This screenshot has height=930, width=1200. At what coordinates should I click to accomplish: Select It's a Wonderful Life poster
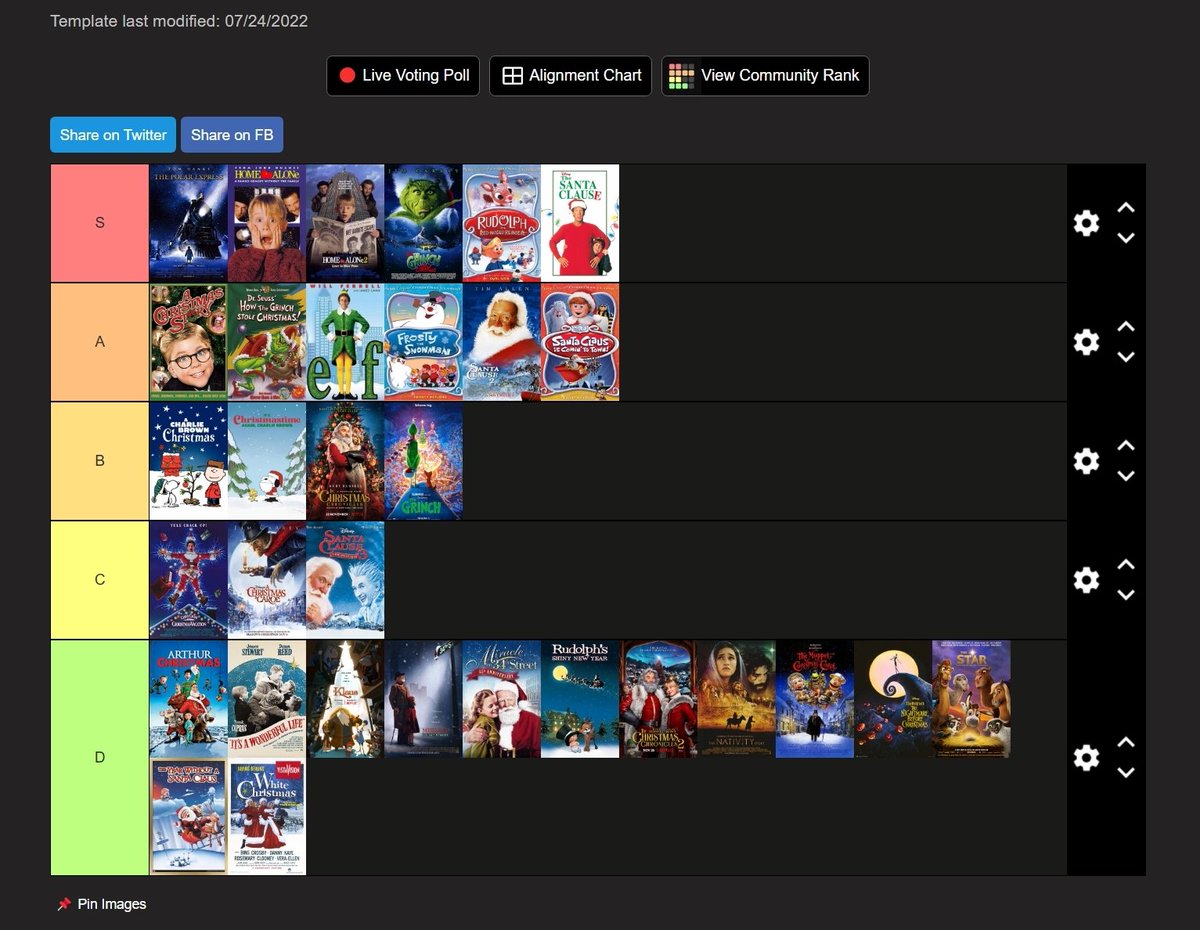click(x=267, y=699)
